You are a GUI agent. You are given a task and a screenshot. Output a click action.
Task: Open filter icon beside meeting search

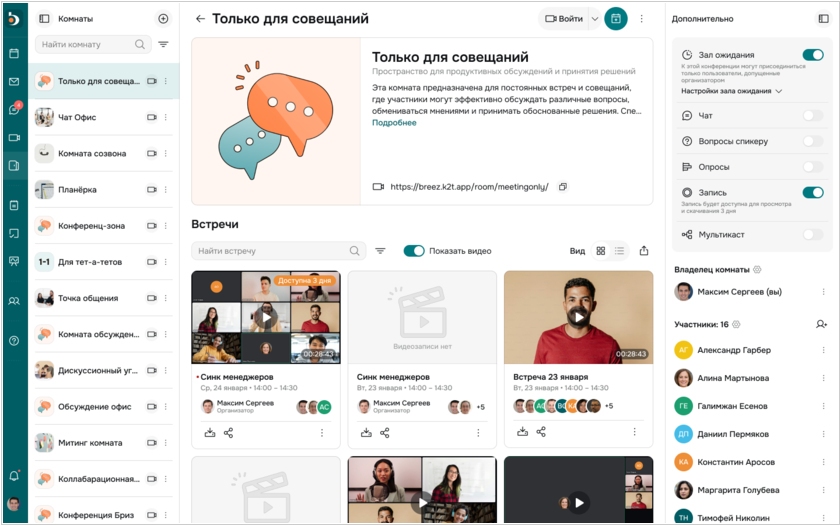point(380,251)
